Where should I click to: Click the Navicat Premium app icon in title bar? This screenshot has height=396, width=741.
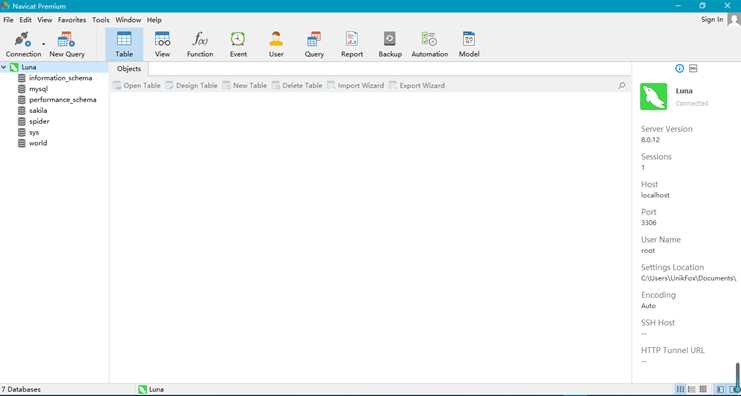pos(5,6)
